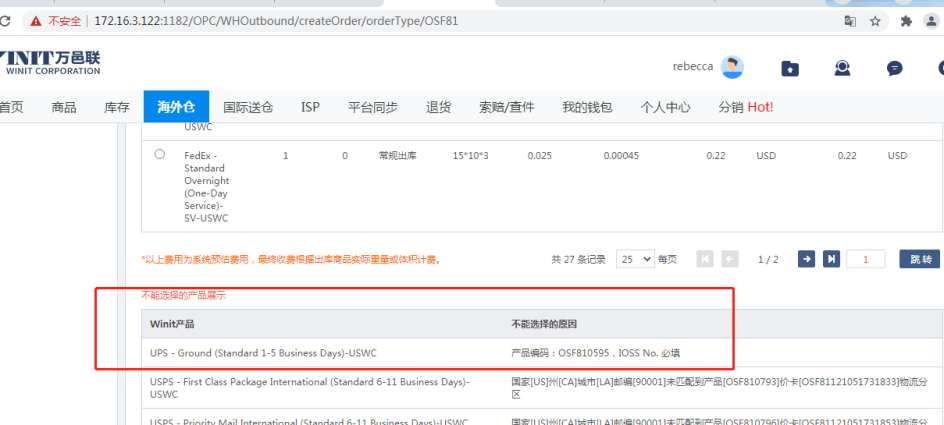The image size is (944, 425).
Task: Open the 个人中心 menu
Action: click(x=665, y=107)
